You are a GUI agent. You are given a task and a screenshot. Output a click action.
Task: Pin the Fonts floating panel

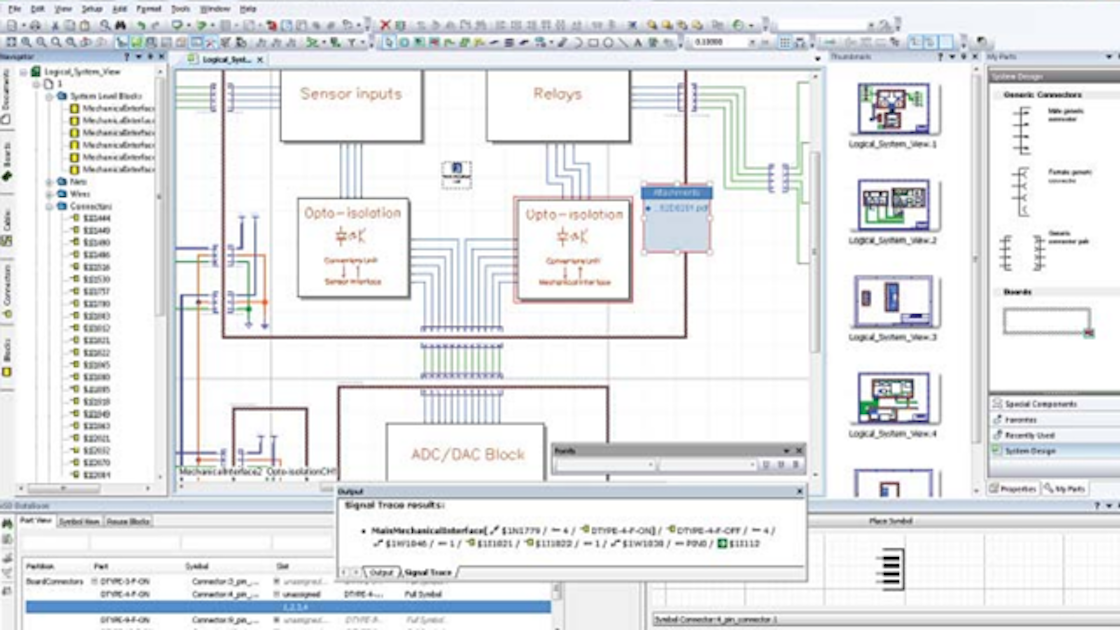coord(786,451)
